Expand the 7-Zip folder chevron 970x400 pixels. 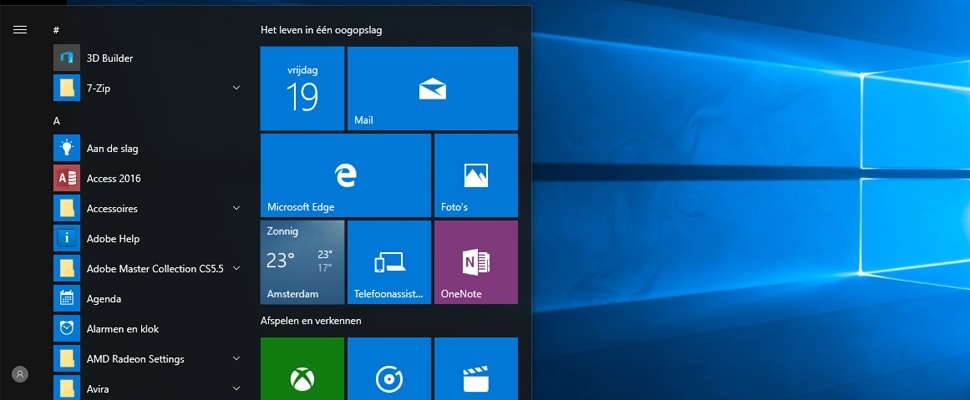point(236,88)
